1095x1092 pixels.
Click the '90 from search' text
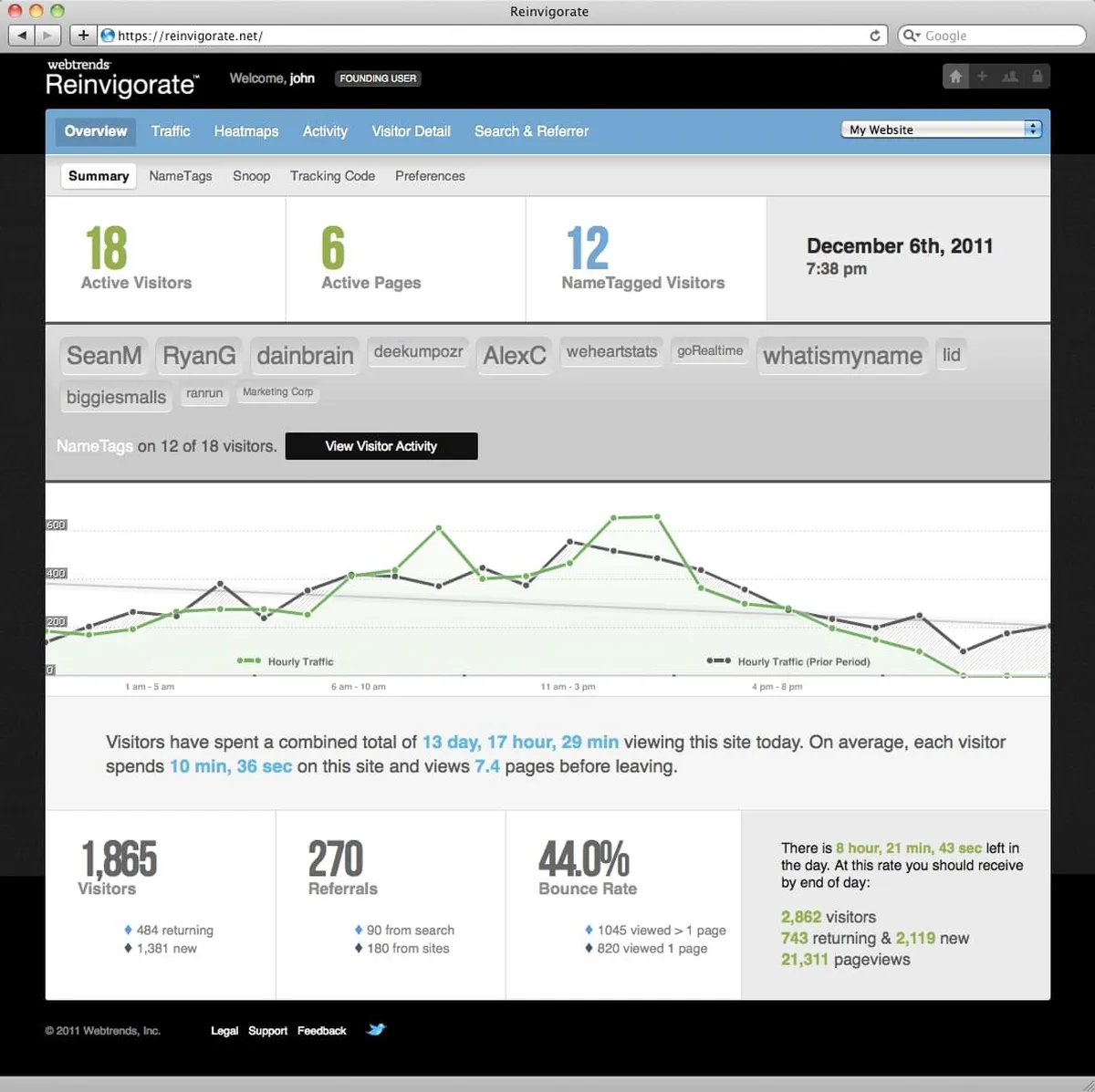(410, 930)
